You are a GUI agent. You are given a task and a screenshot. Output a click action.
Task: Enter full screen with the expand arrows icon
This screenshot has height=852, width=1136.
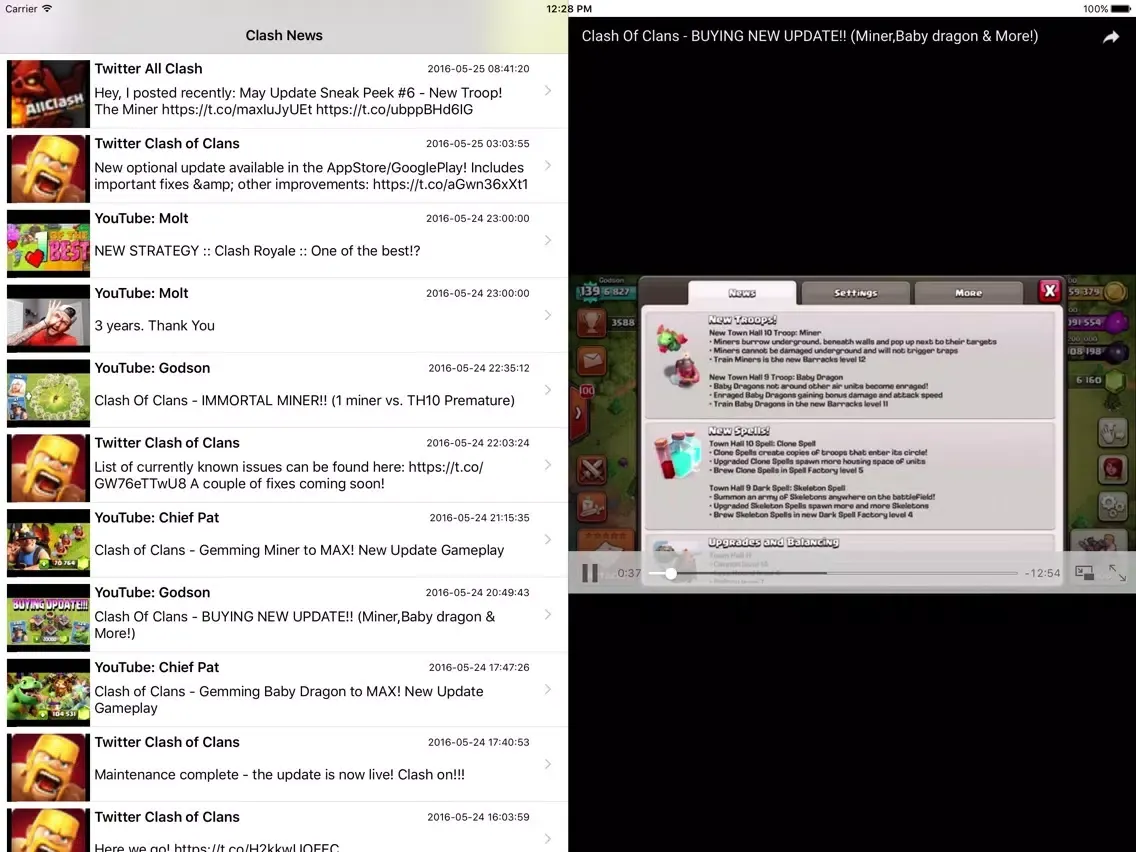pos(1117,572)
